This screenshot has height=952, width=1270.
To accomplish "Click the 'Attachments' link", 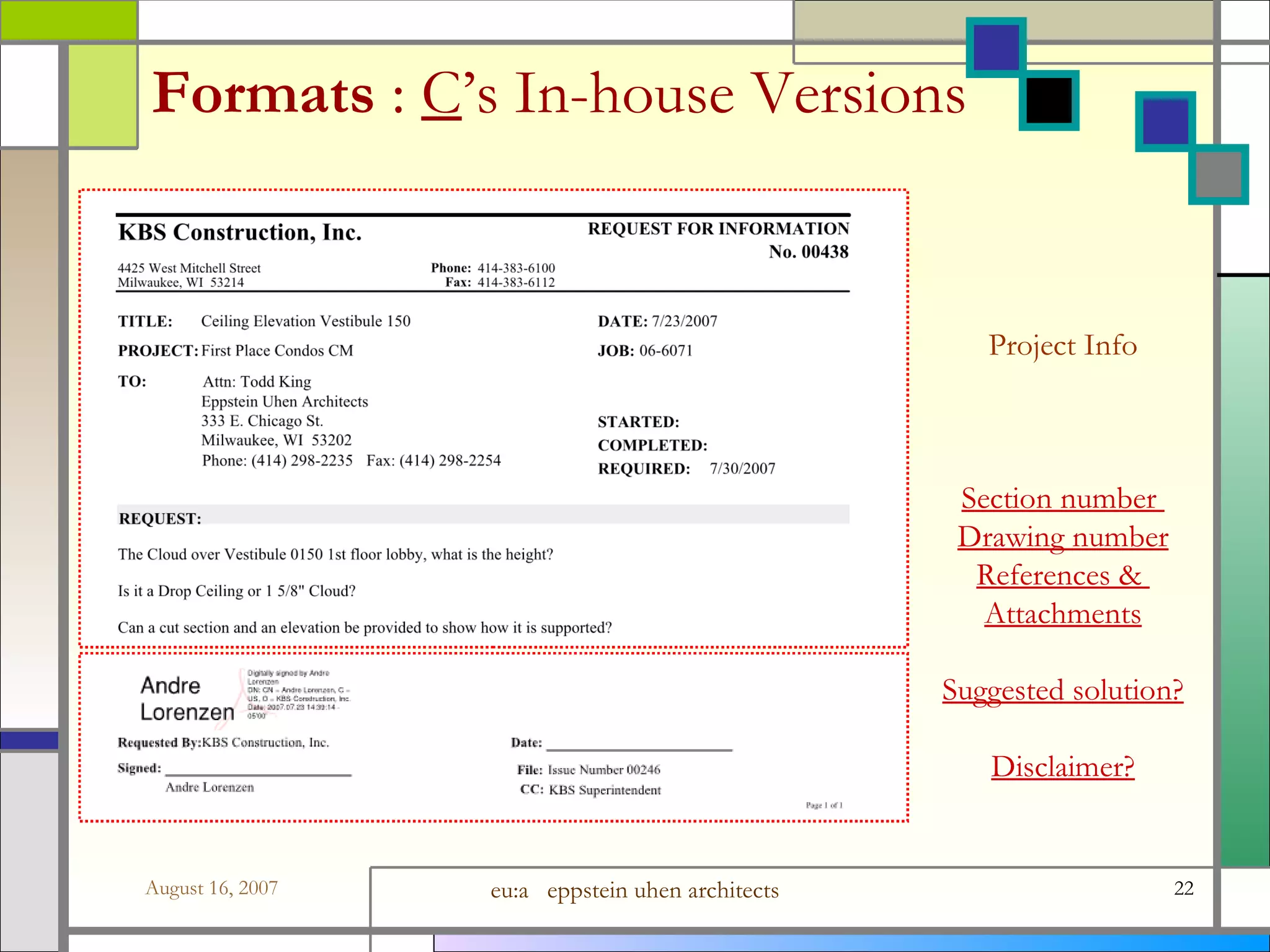I will tap(1063, 614).
